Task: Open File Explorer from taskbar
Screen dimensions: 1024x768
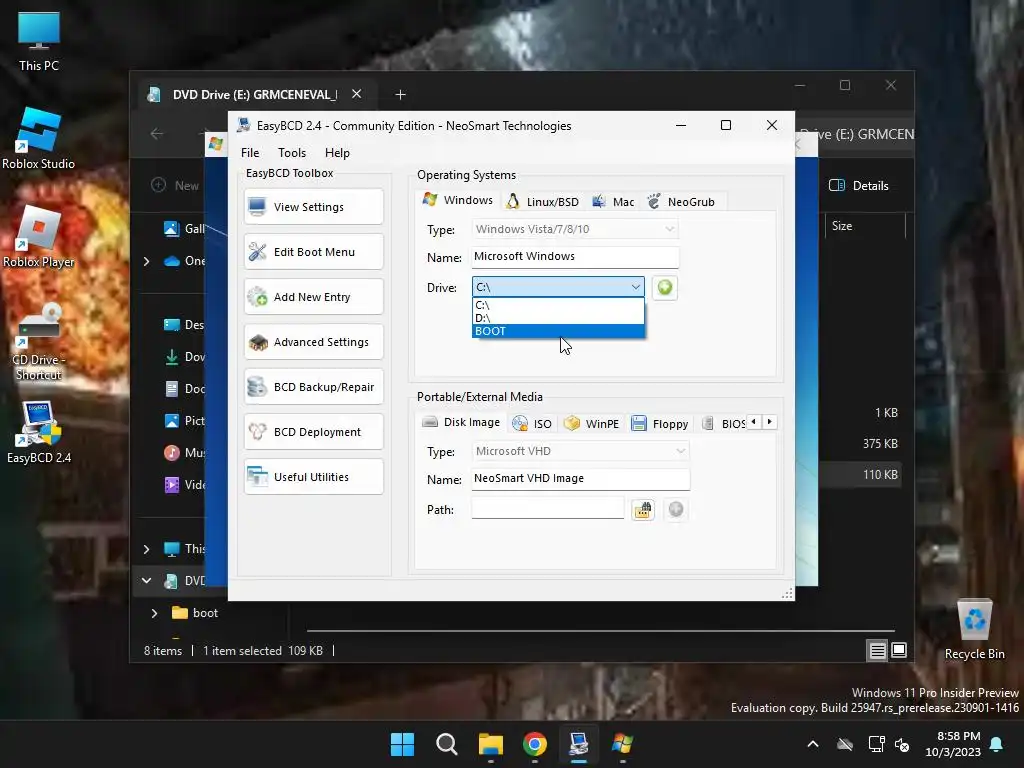Action: pos(490,744)
